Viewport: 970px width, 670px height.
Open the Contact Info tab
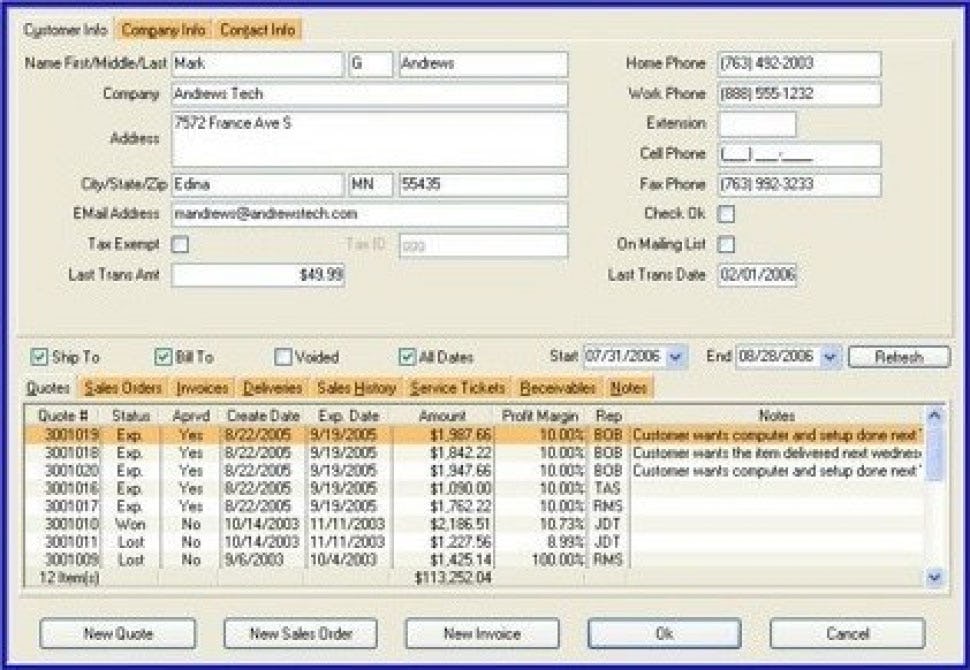(257, 30)
